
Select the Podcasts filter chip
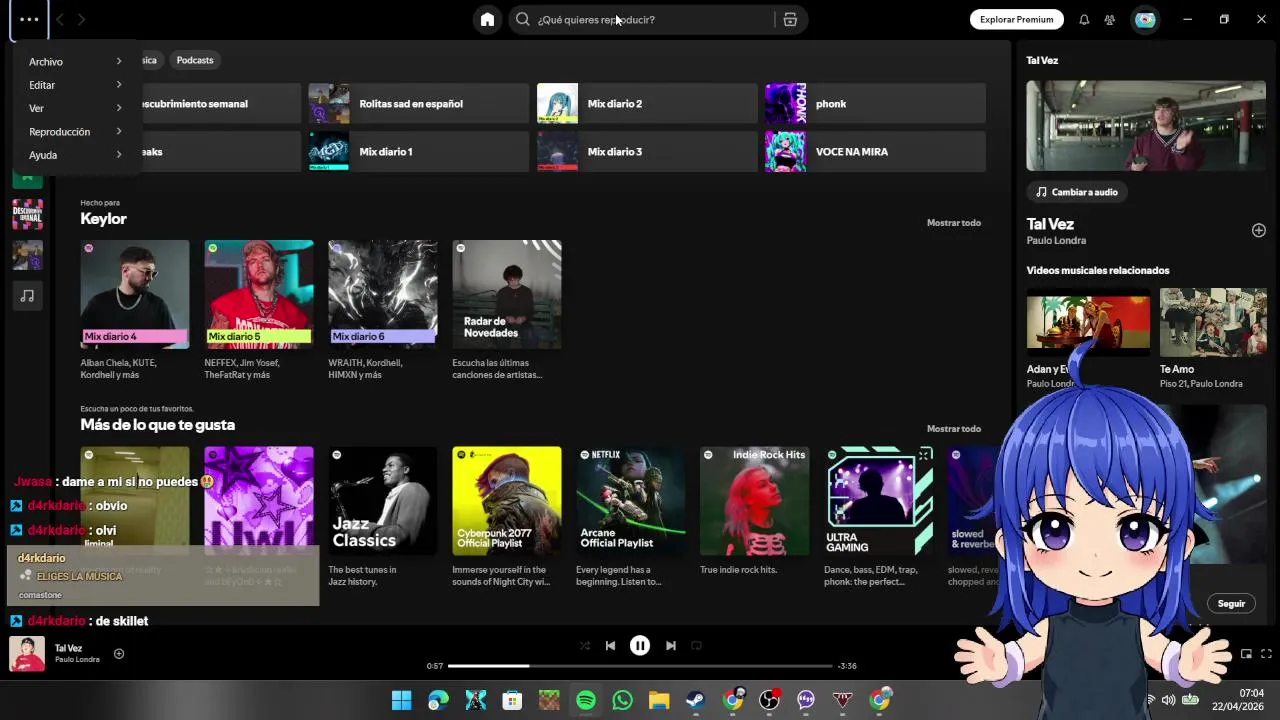195,60
